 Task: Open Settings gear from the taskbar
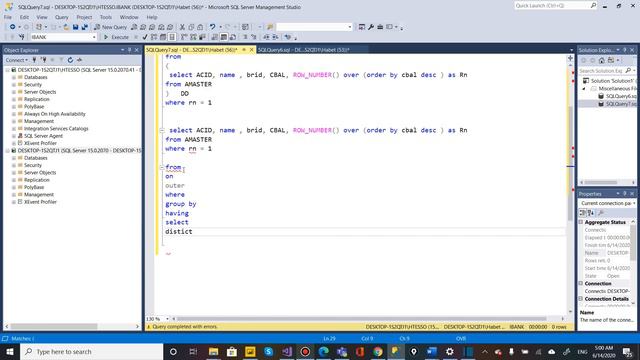[x=450, y=351]
